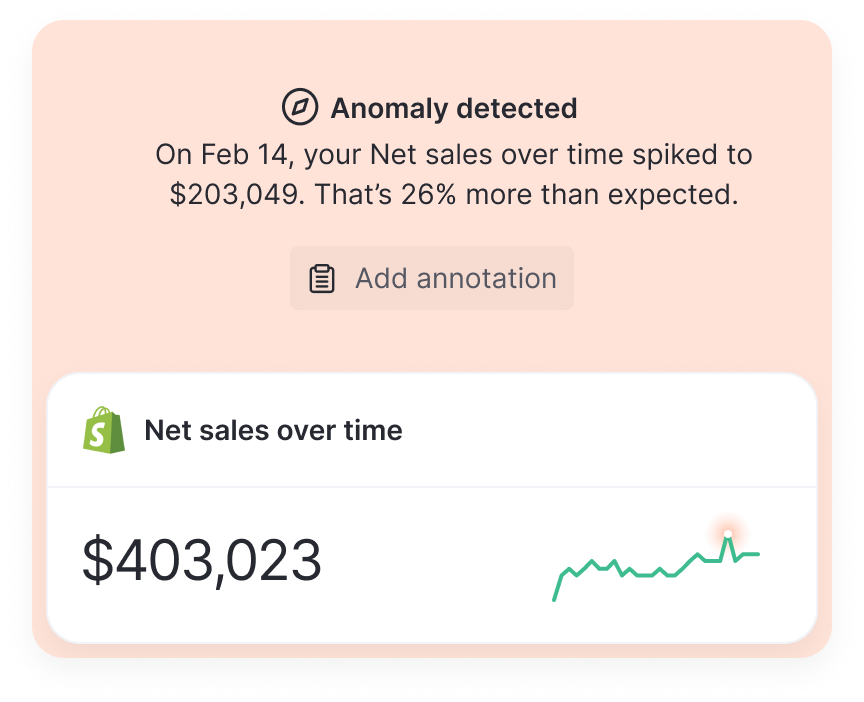Click the compass icon beside Anomaly detected
This screenshot has height=702, width=864.
tap(300, 107)
